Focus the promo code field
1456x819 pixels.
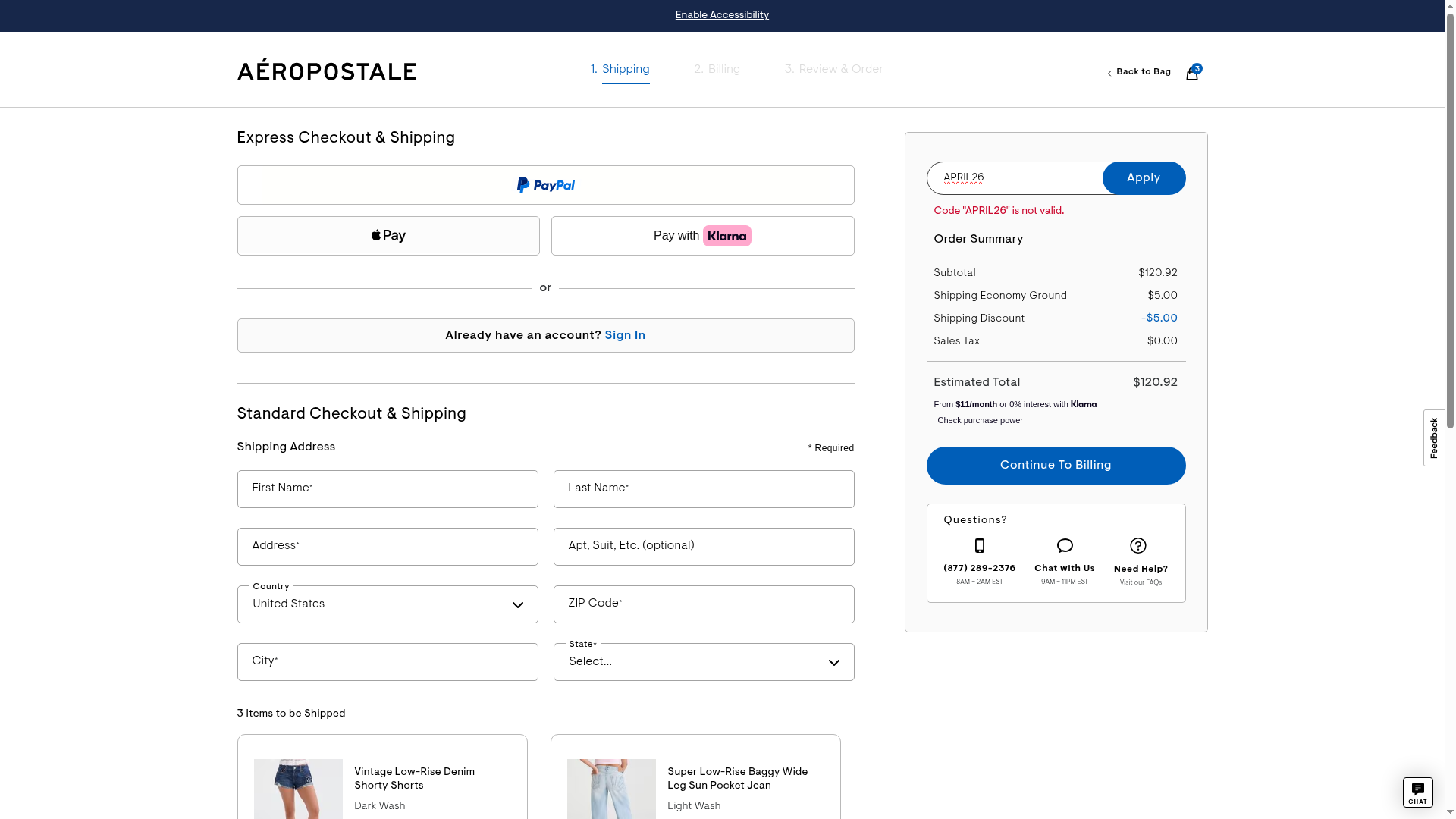[1015, 178]
